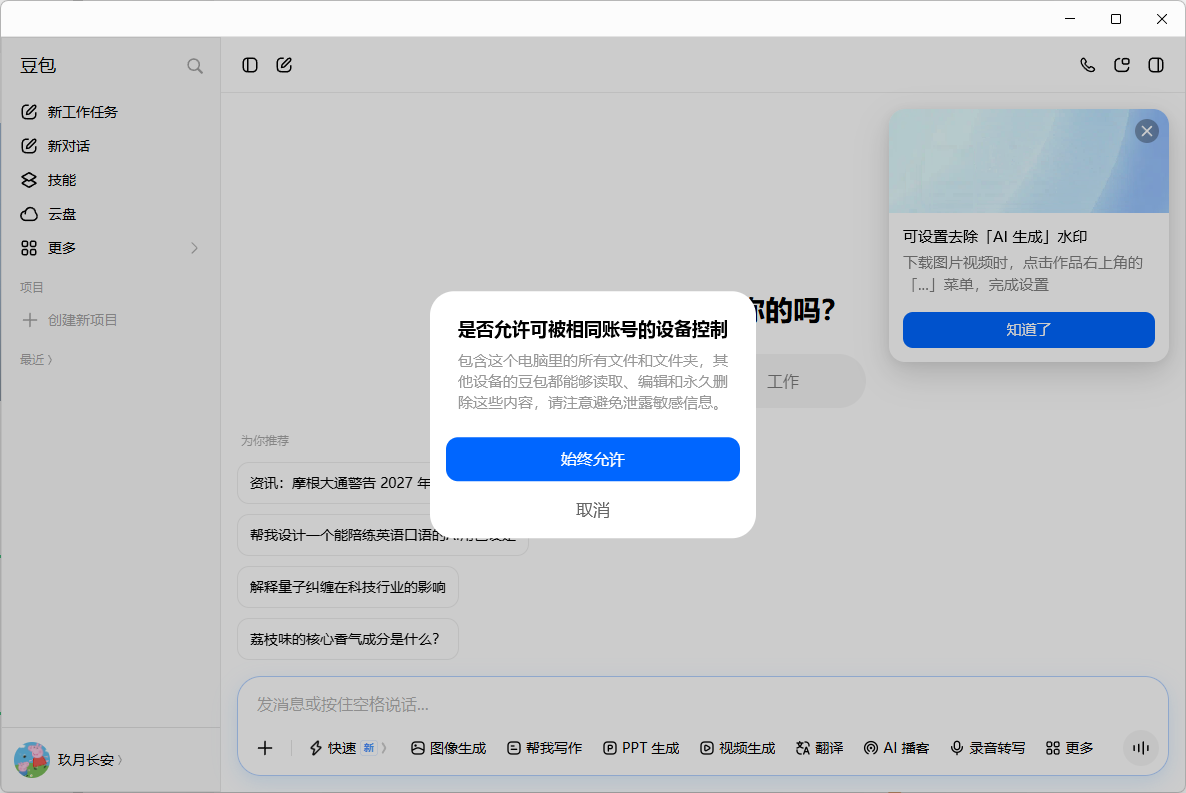Click AI 播客 tool
1186x793 pixels.
[x=896, y=748]
